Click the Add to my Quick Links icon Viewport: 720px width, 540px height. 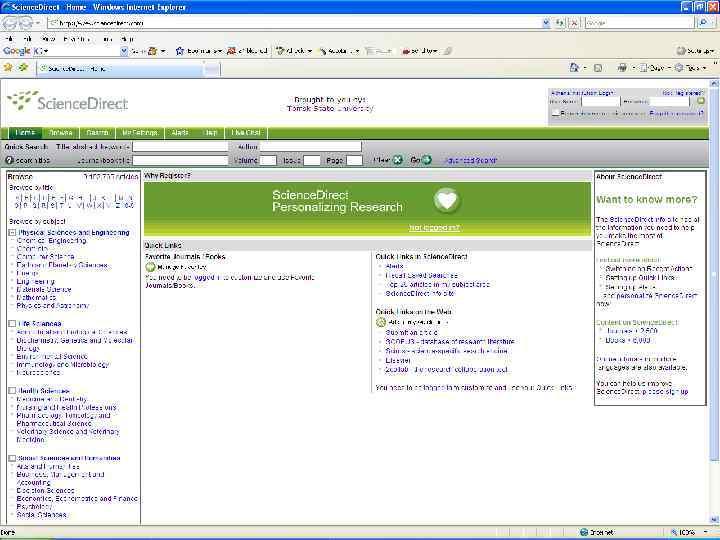point(381,322)
